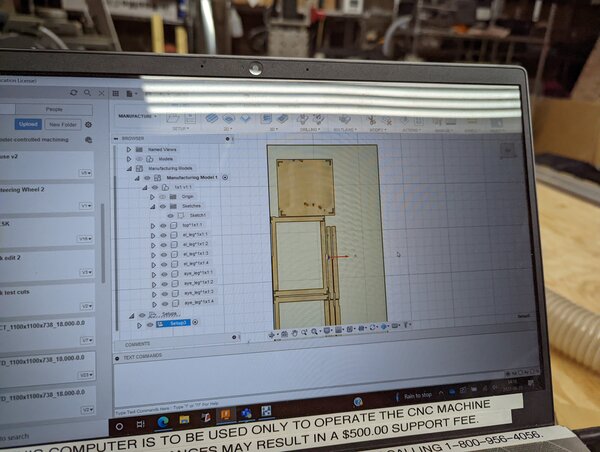Click the Look At icon
The height and width of the screenshot is (452, 600).
point(284,334)
